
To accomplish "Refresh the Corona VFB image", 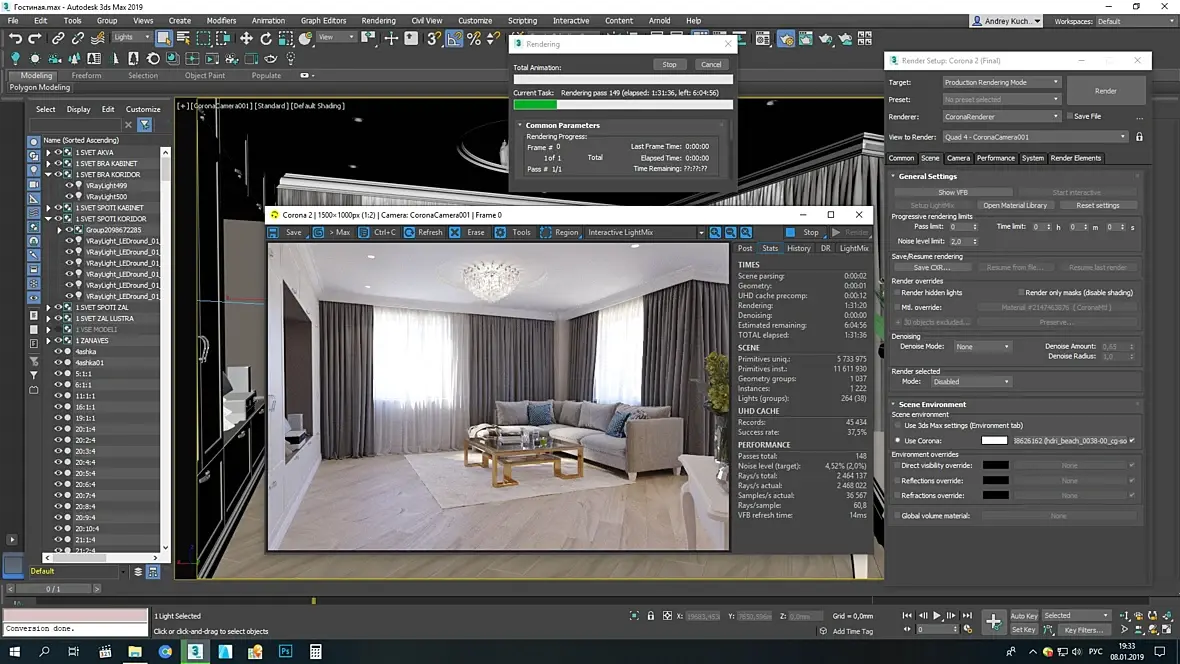I will [x=421, y=232].
